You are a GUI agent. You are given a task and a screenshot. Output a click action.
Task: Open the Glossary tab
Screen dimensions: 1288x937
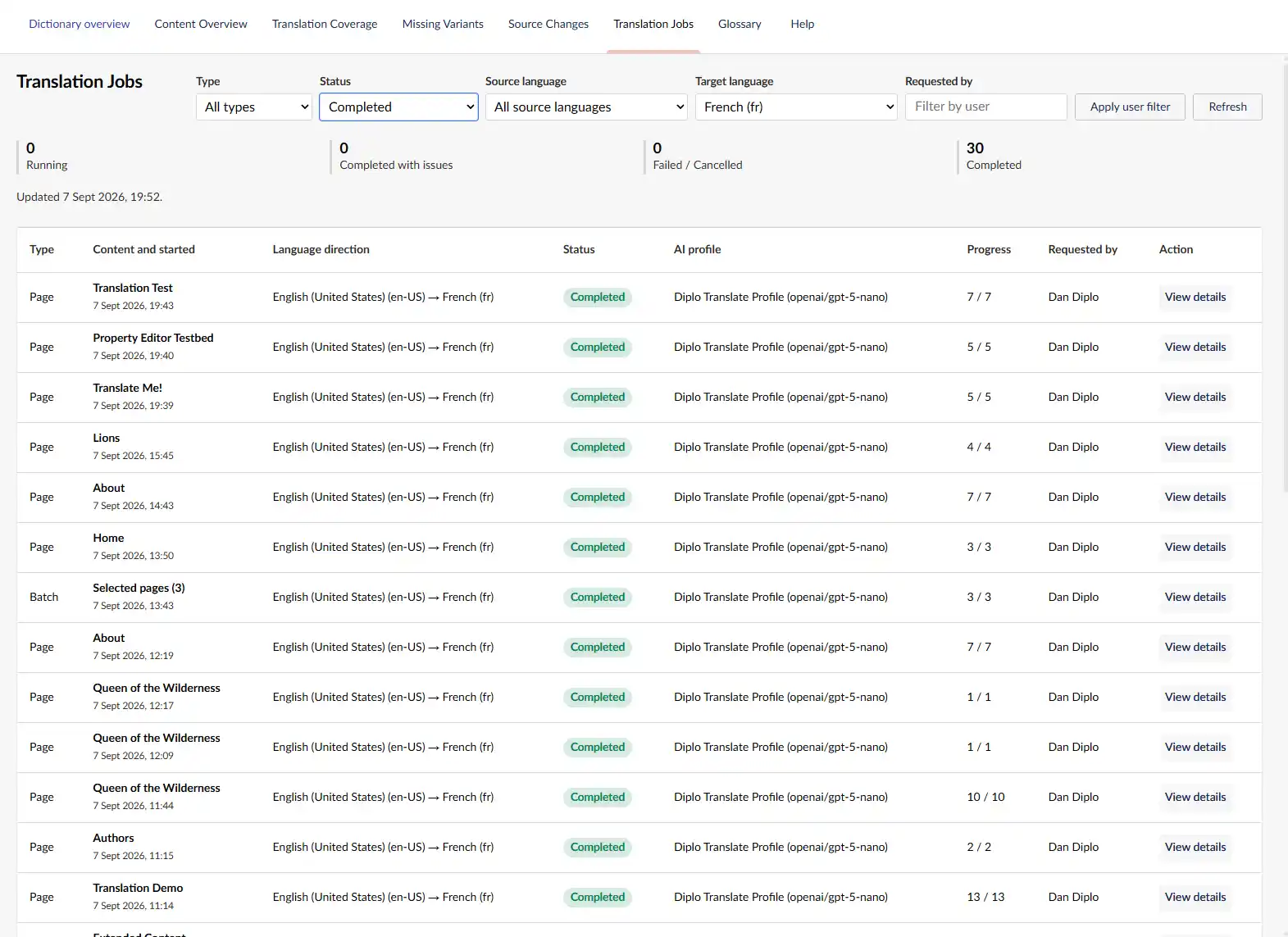pos(740,24)
